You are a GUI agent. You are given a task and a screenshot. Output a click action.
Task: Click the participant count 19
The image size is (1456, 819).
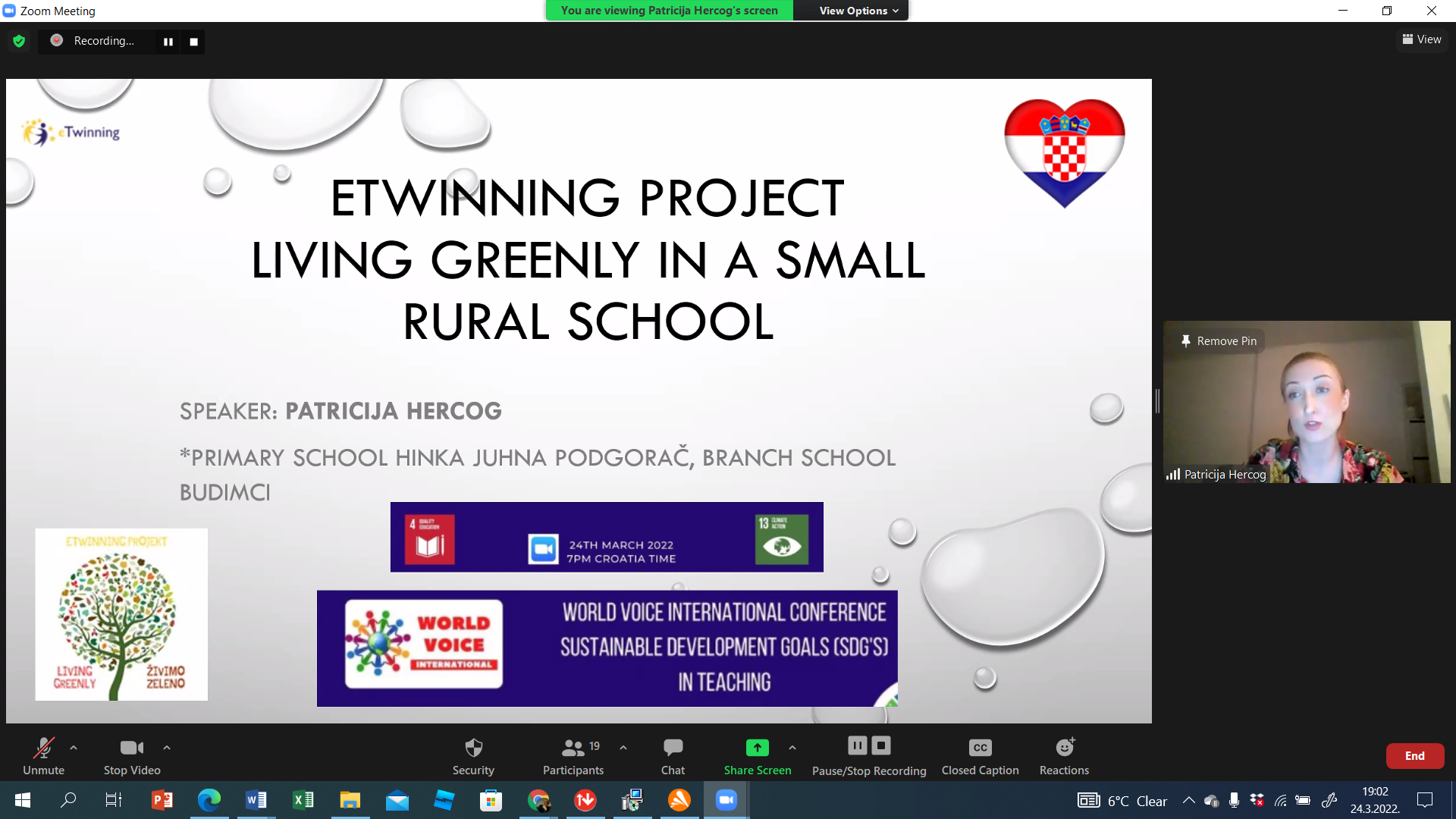click(595, 746)
